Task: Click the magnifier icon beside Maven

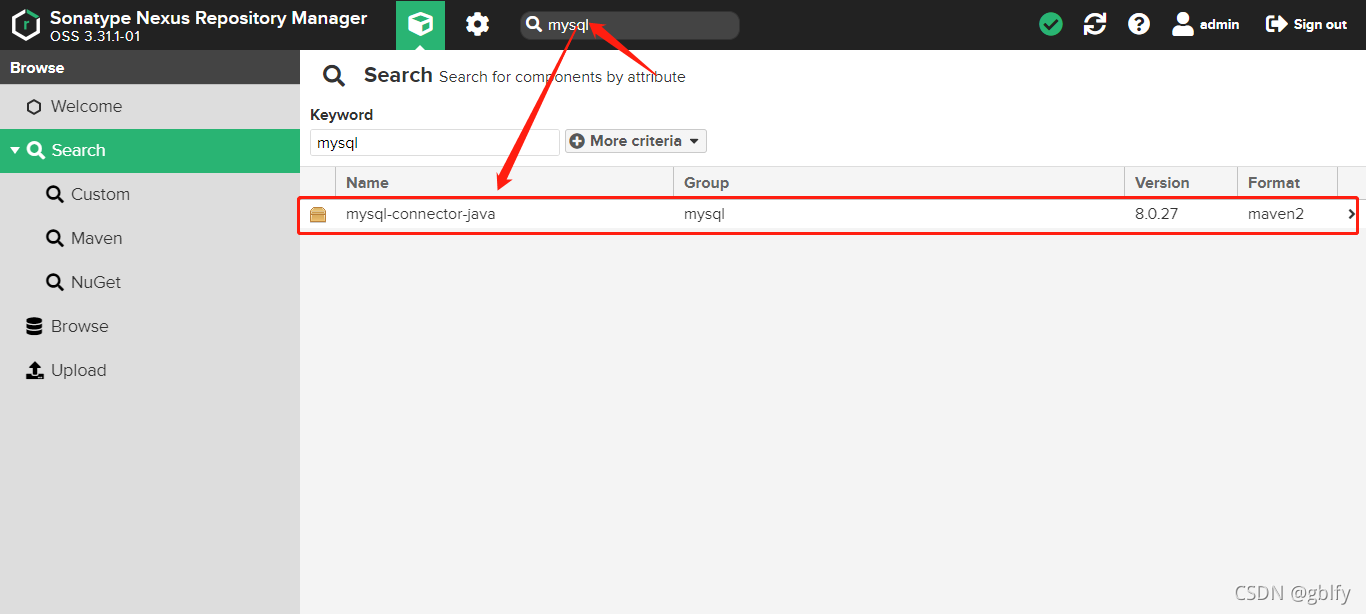Action: (55, 238)
